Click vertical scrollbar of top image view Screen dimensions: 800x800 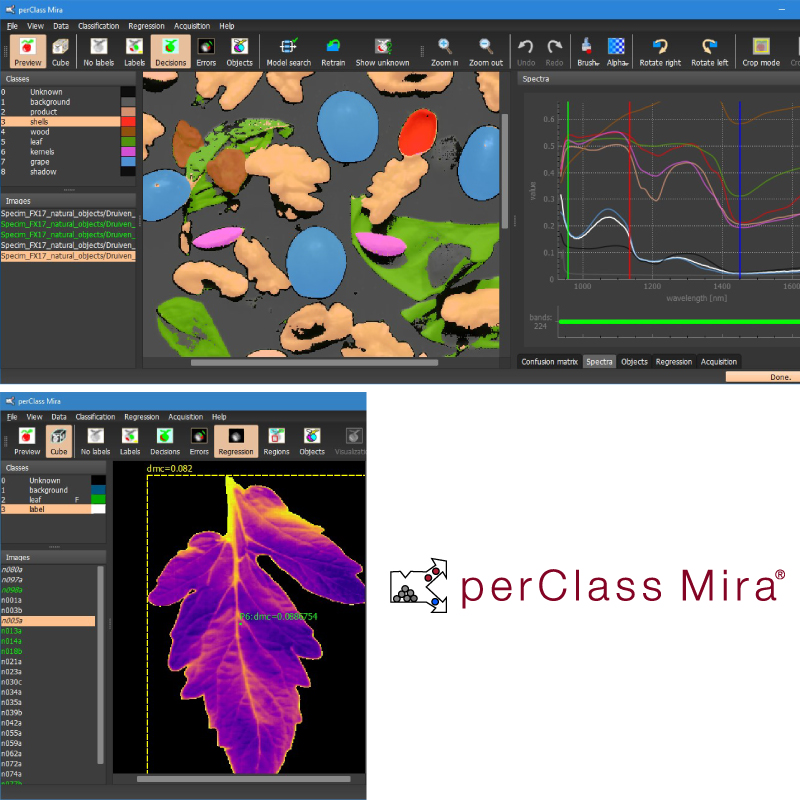505,171
